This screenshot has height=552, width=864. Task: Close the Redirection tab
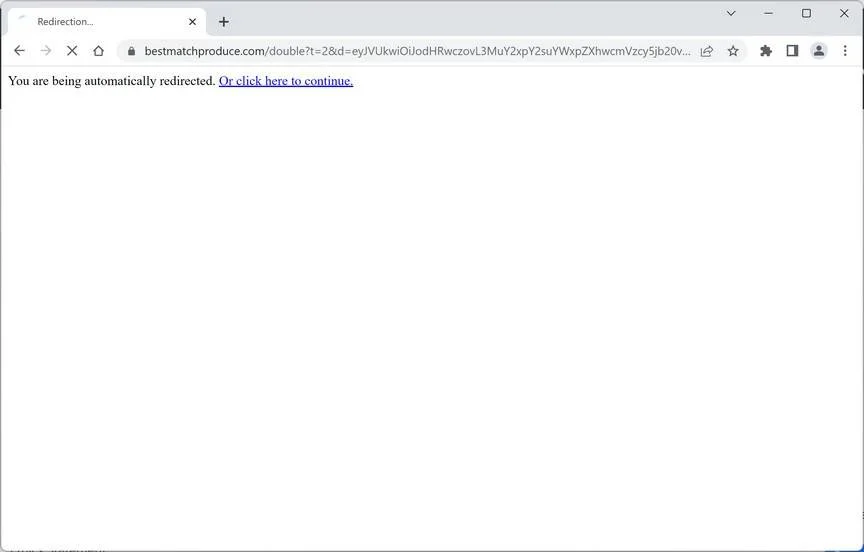[192, 22]
